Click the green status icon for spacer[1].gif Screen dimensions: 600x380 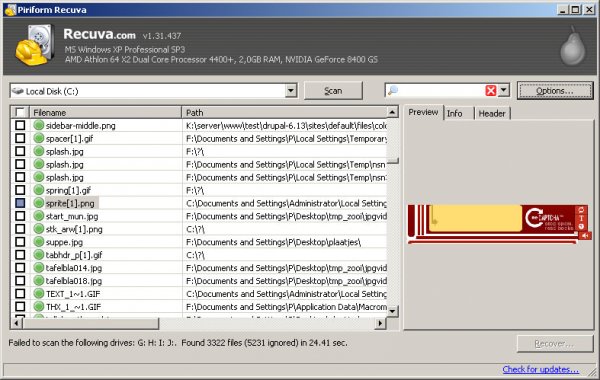(x=39, y=138)
